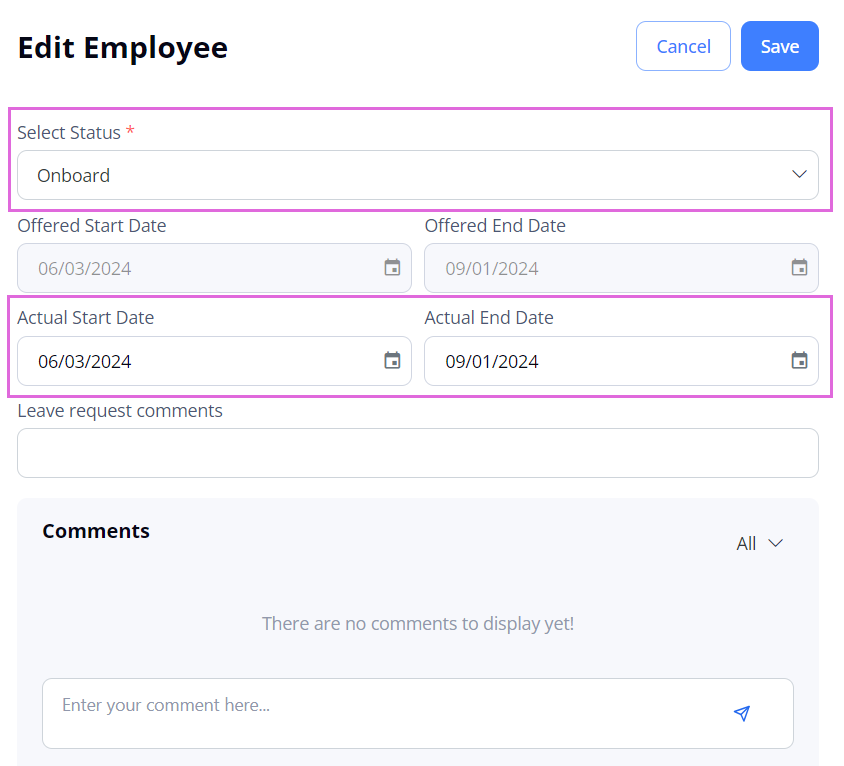This screenshot has width=844, height=766.
Task: Open the All comments filter dropdown
Action: pos(759,544)
